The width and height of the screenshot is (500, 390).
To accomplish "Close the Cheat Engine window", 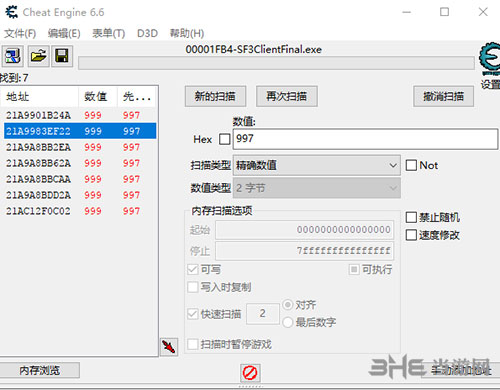I will (x=483, y=12).
